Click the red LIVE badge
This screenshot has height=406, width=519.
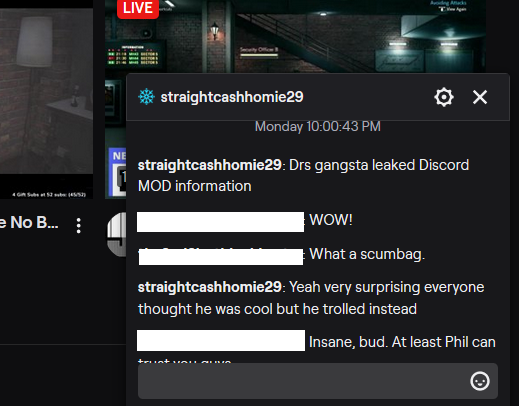coord(138,8)
